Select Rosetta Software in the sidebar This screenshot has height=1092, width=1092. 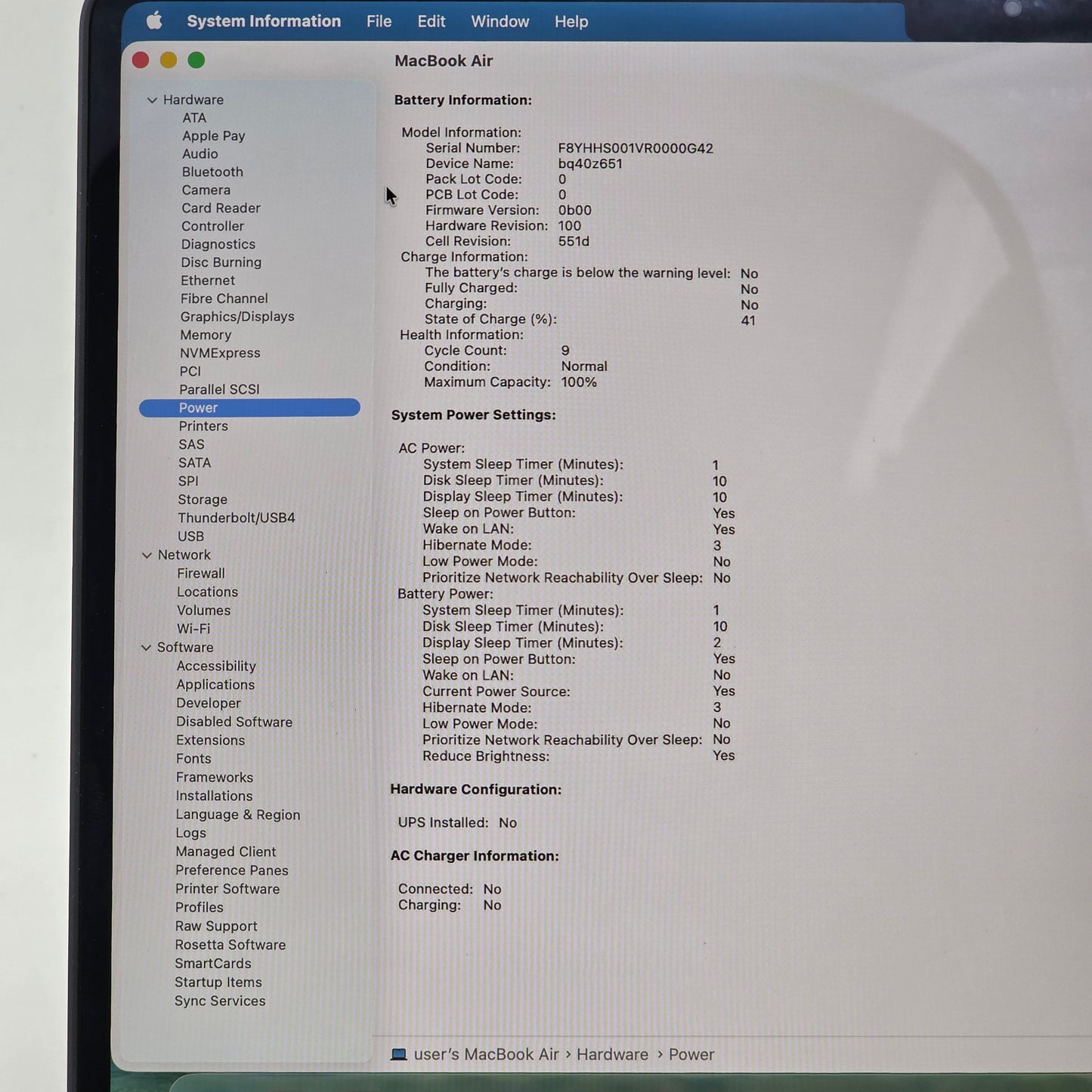[x=230, y=945]
